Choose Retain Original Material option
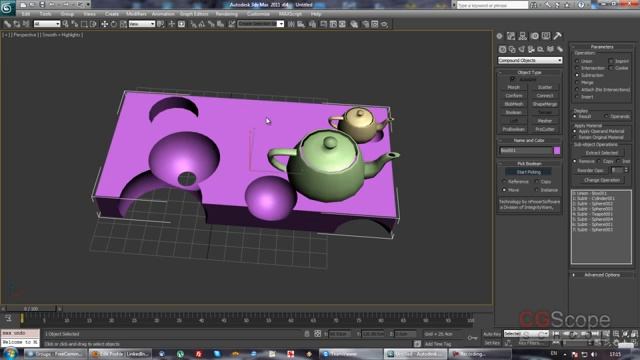The image size is (640, 360). tap(576, 138)
